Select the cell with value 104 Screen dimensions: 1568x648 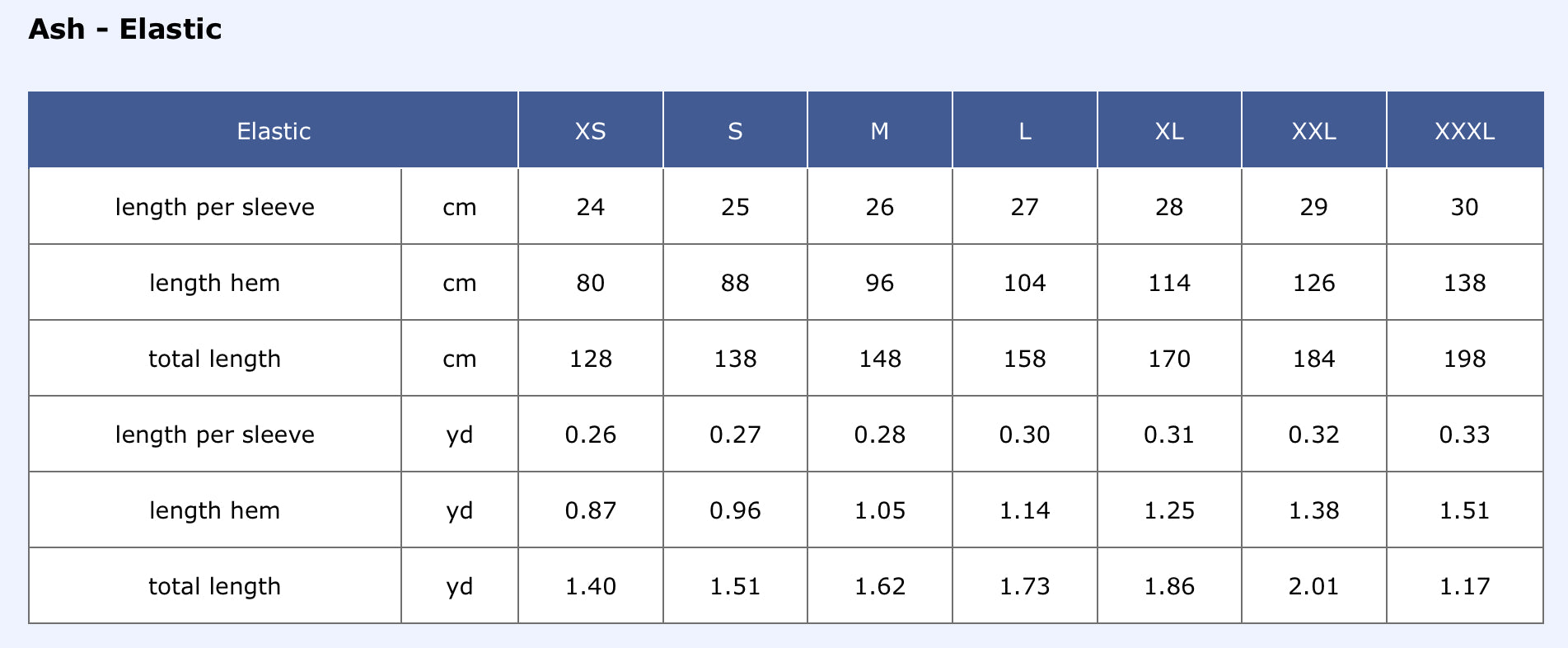click(1024, 283)
